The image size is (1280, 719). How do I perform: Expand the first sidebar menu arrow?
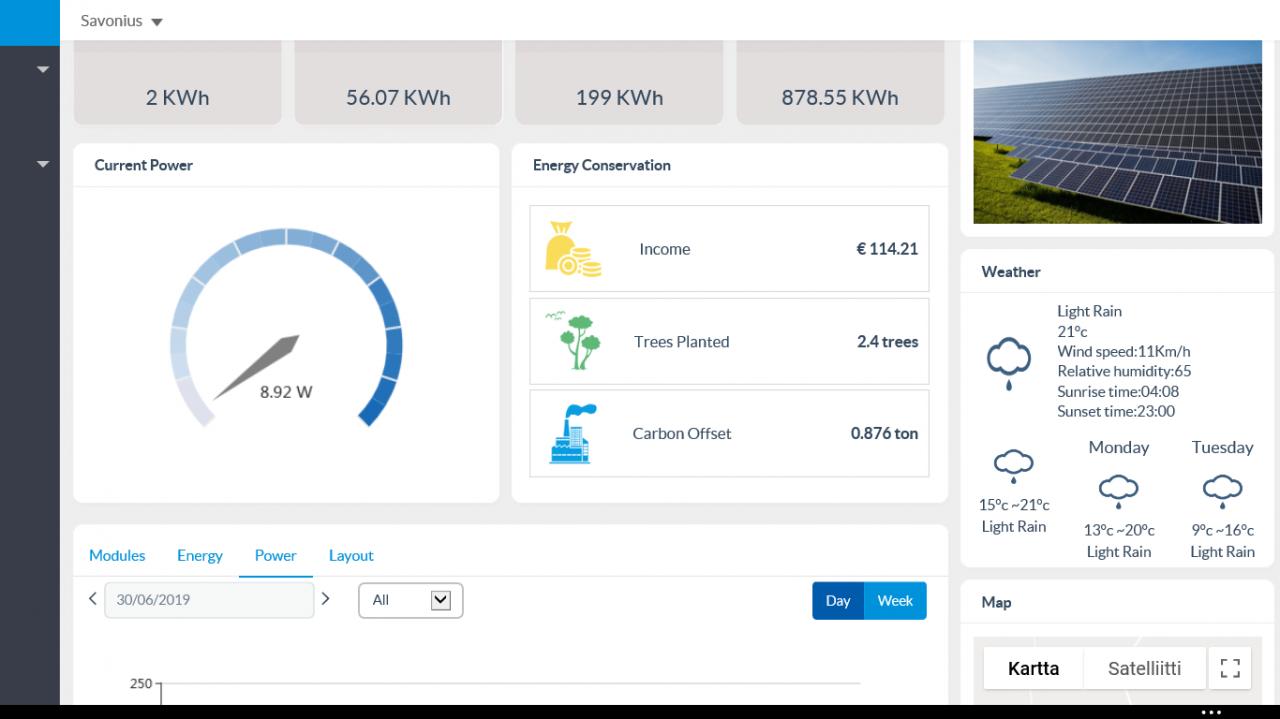tap(42, 70)
